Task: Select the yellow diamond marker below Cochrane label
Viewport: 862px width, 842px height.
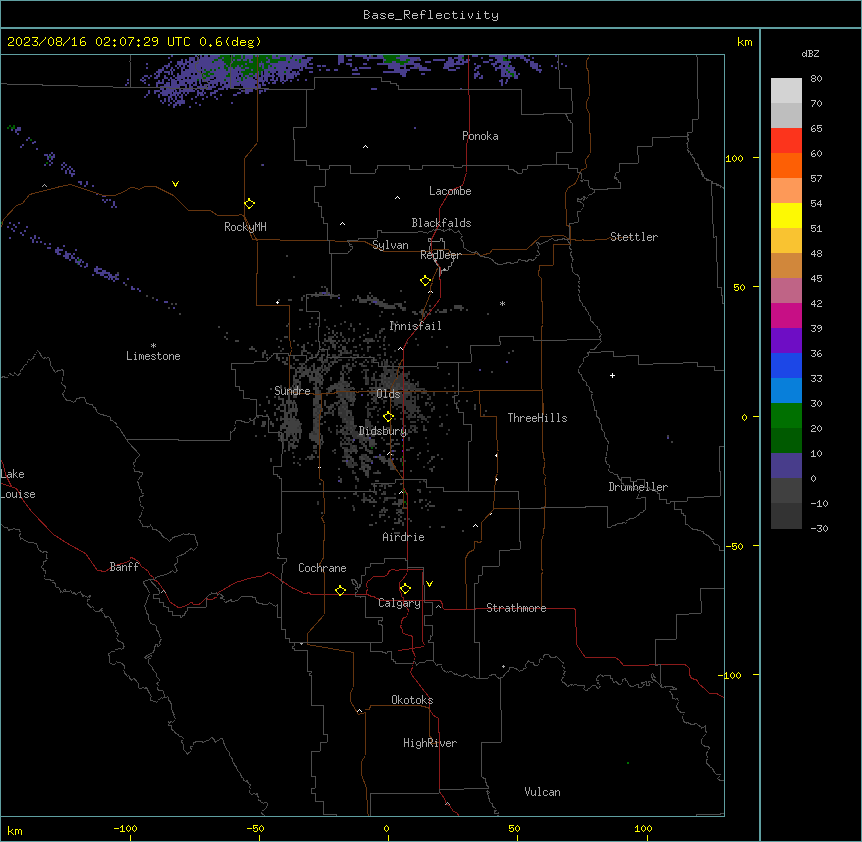Action: coord(340,591)
